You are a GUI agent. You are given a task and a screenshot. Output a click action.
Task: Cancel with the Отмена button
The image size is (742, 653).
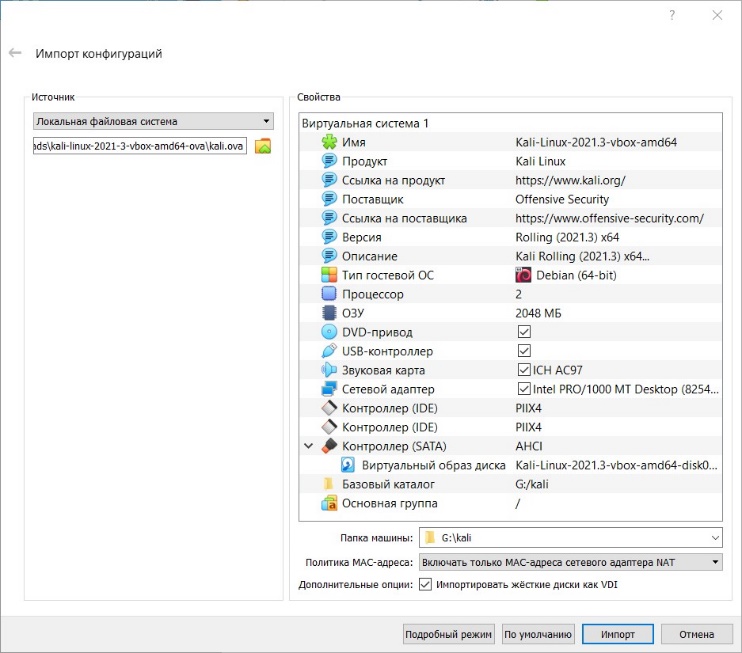(x=697, y=634)
